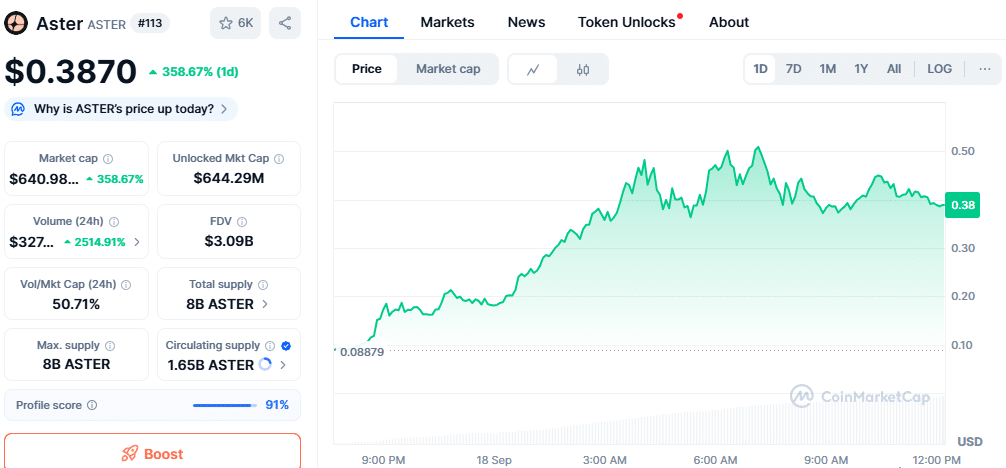Click the 91% profile score value
The height and width of the screenshot is (468, 1006).
pyautogui.click(x=277, y=405)
